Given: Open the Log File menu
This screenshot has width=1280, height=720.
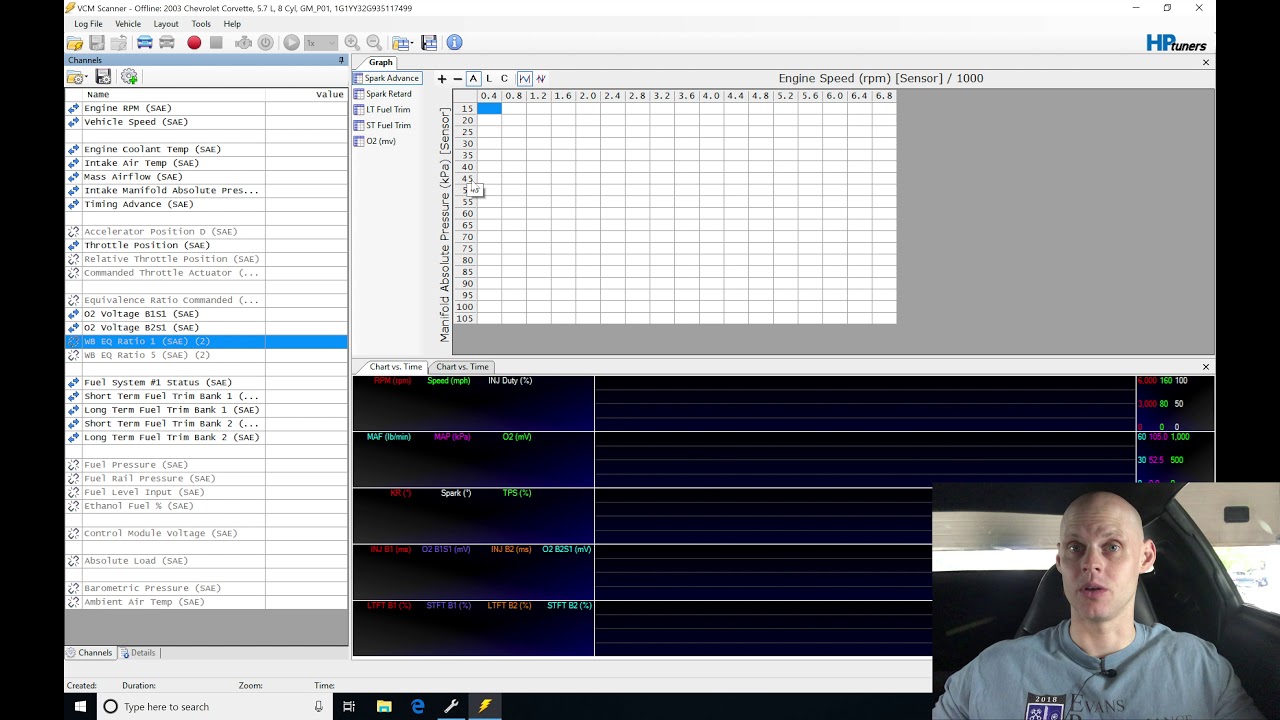Looking at the screenshot, I should [88, 24].
